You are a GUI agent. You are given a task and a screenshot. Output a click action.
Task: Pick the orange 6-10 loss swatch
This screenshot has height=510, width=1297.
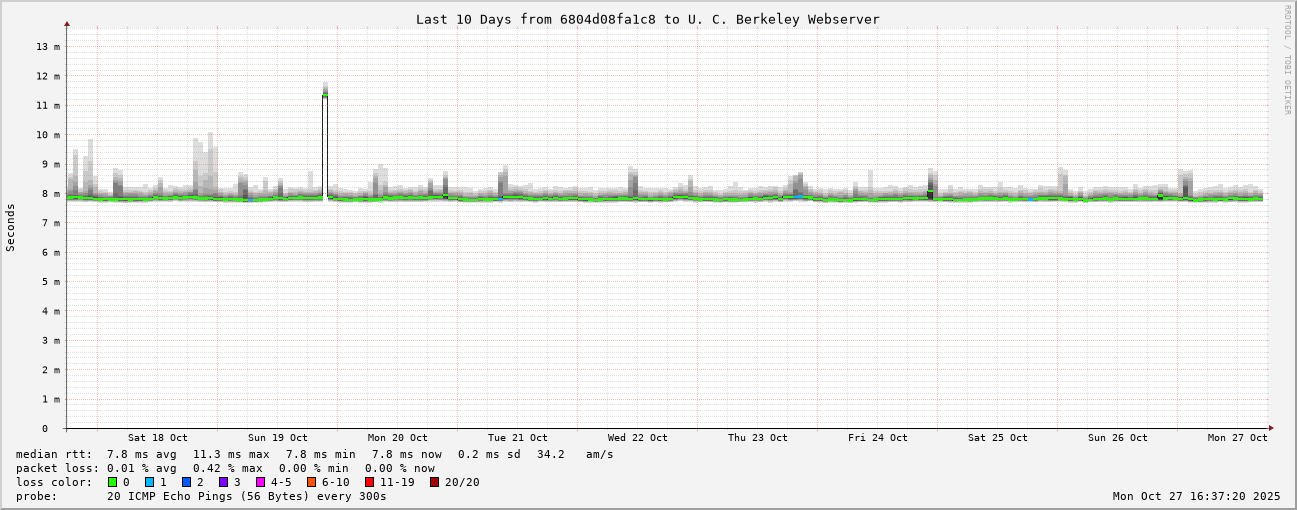312,482
